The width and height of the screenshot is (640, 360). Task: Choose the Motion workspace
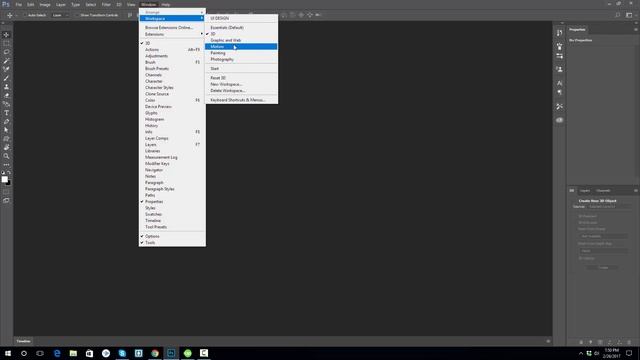241,47
